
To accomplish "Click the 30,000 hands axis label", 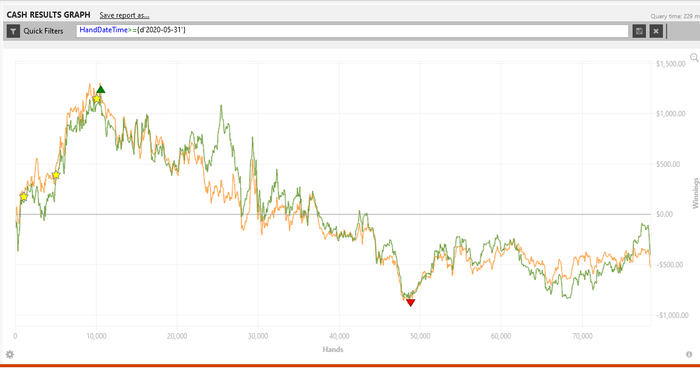I will click(x=258, y=336).
